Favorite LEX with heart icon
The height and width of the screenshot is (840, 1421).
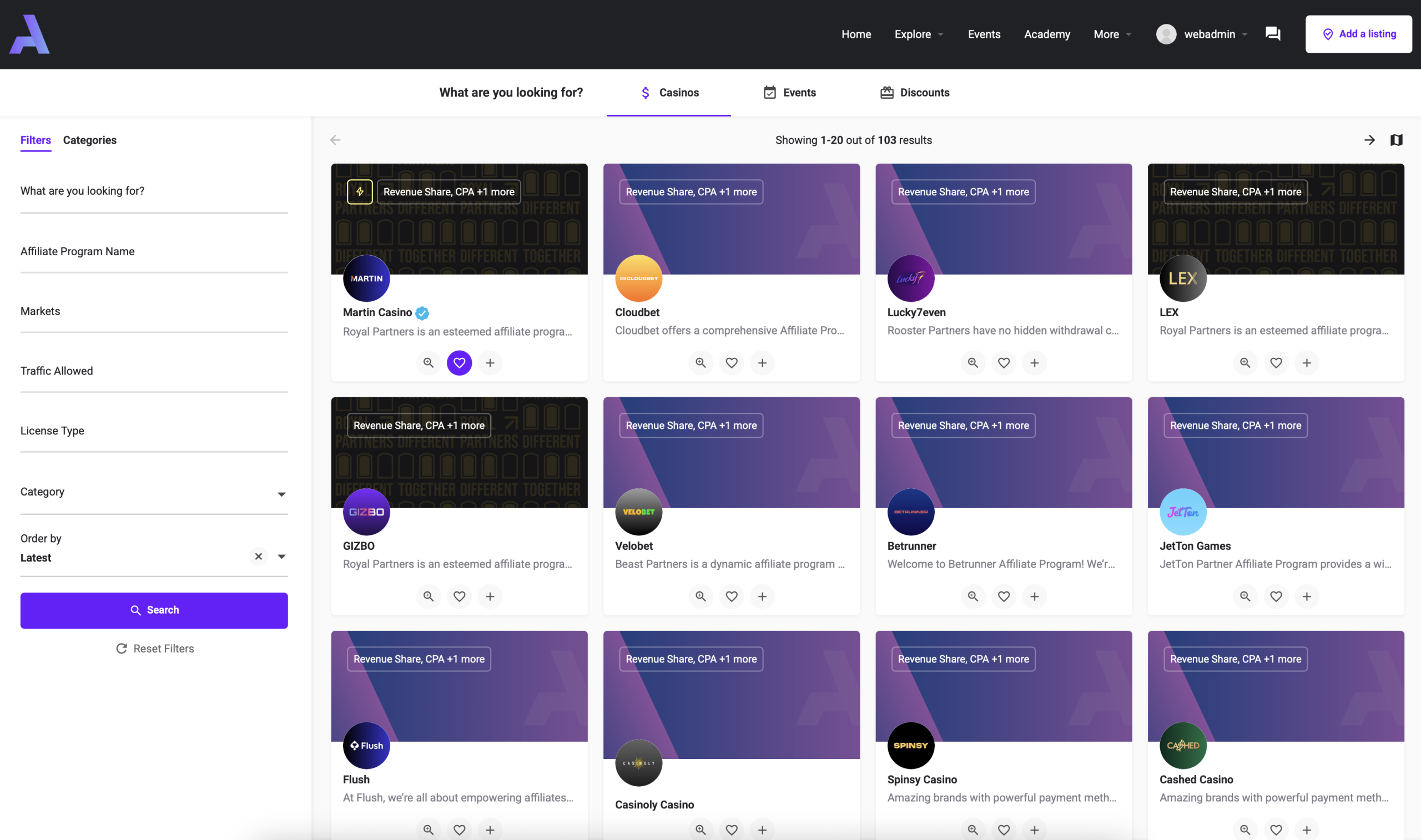pyautogui.click(x=1277, y=363)
